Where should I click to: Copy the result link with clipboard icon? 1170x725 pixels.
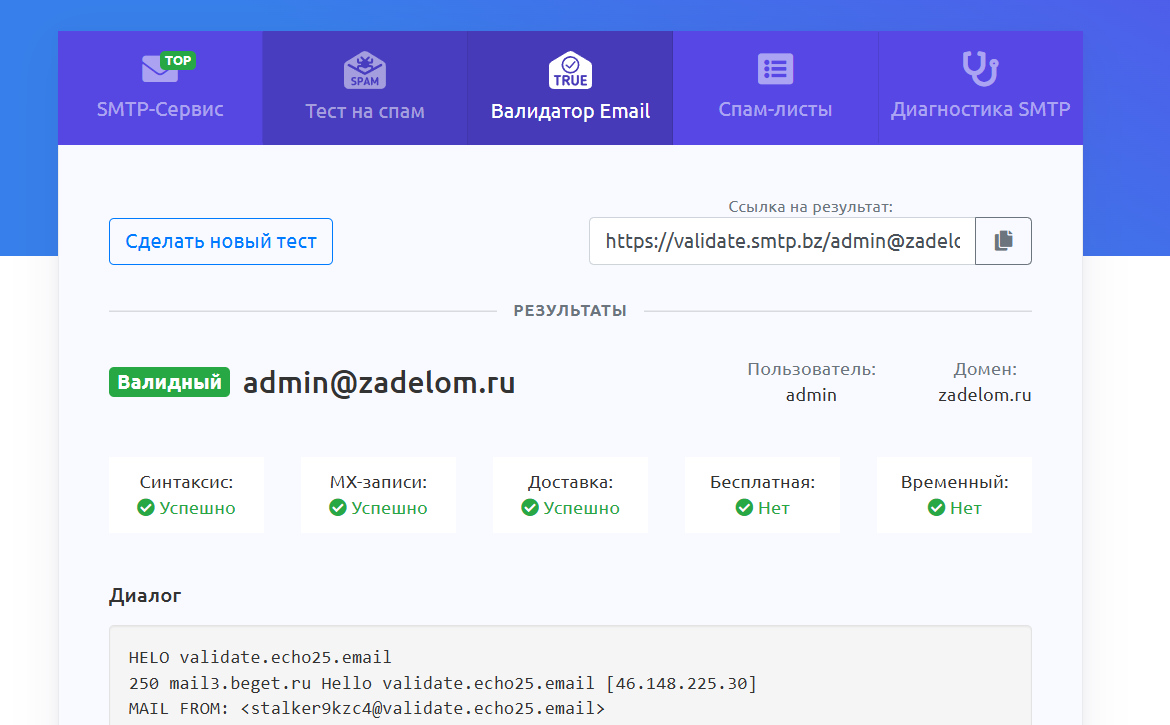click(x=1003, y=241)
